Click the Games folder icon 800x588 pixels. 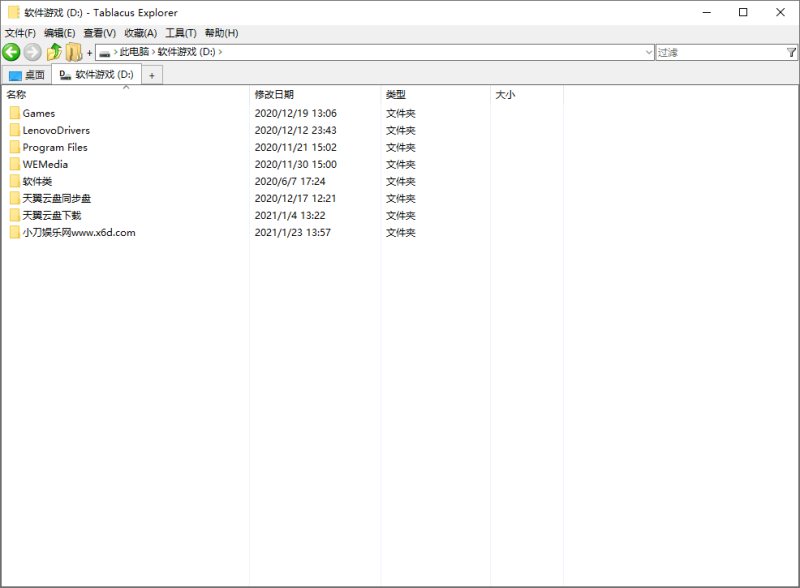(x=15, y=113)
